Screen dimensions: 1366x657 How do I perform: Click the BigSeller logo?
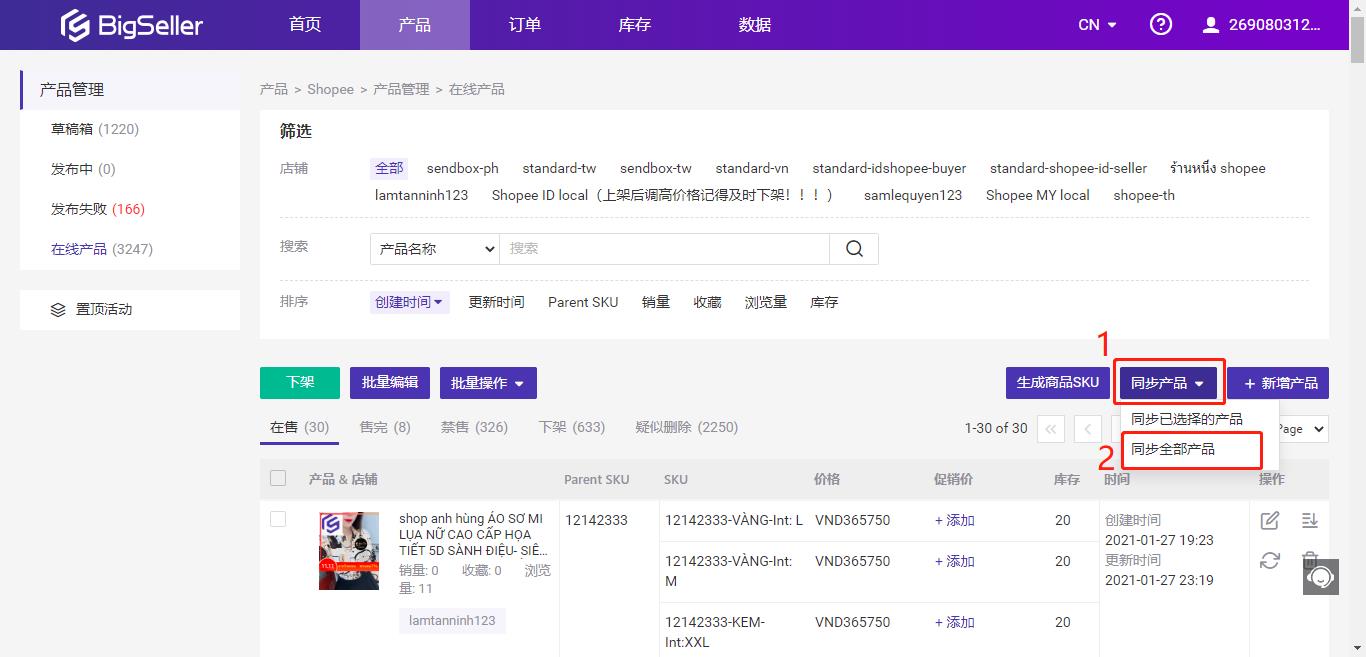pos(131,25)
